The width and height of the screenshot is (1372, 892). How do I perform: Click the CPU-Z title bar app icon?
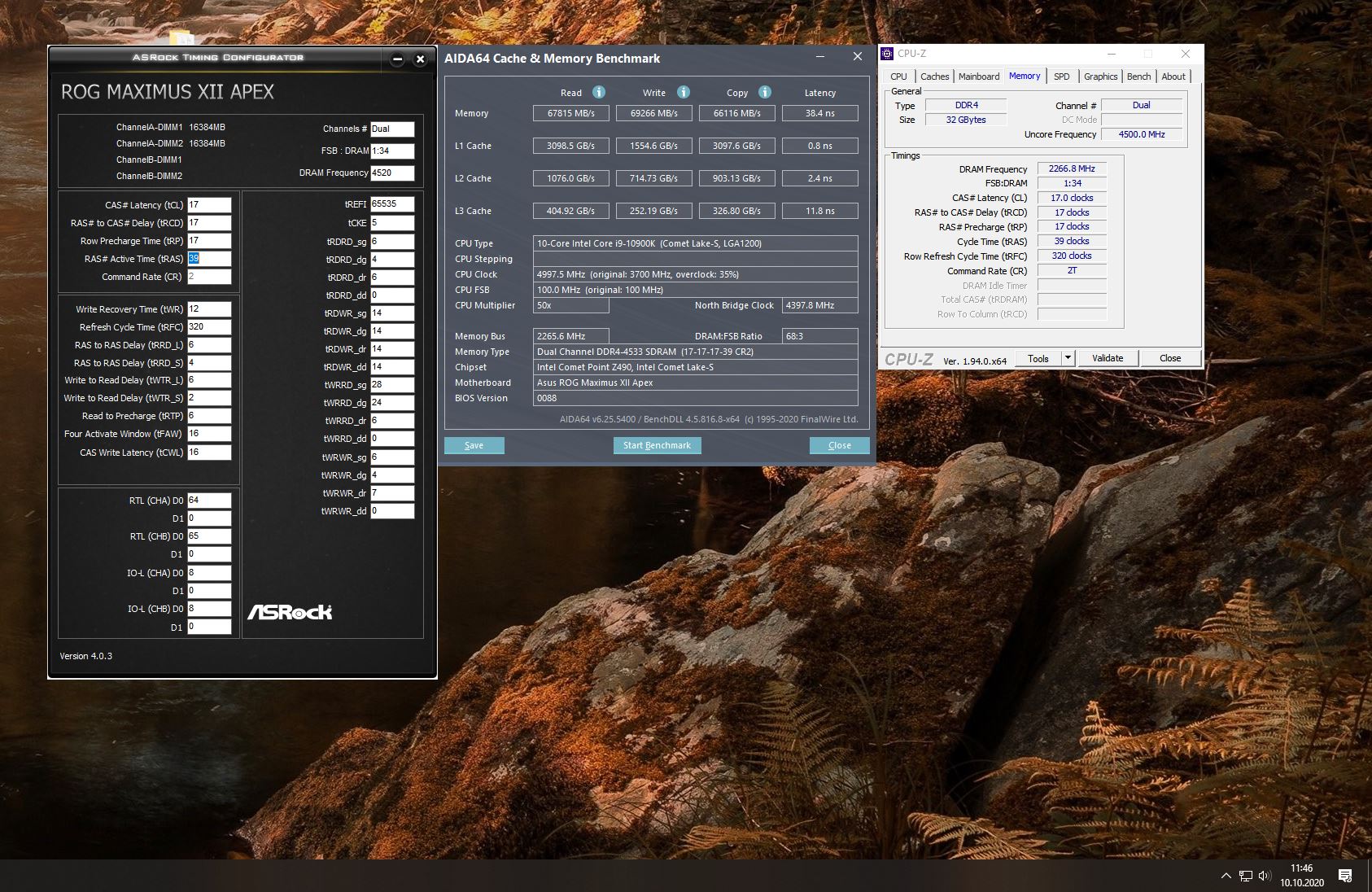(888, 54)
